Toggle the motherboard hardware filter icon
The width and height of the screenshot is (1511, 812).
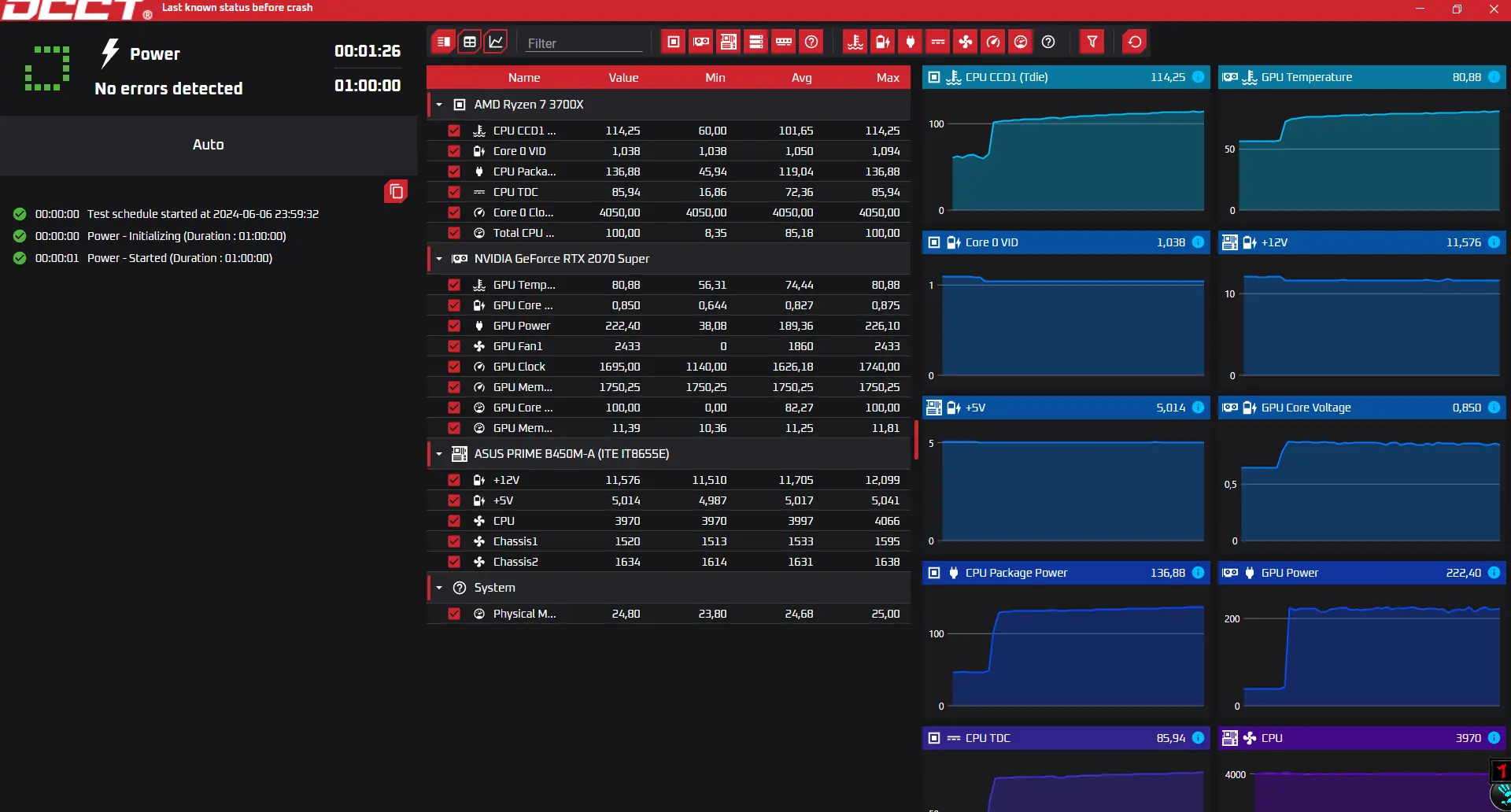click(729, 42)
